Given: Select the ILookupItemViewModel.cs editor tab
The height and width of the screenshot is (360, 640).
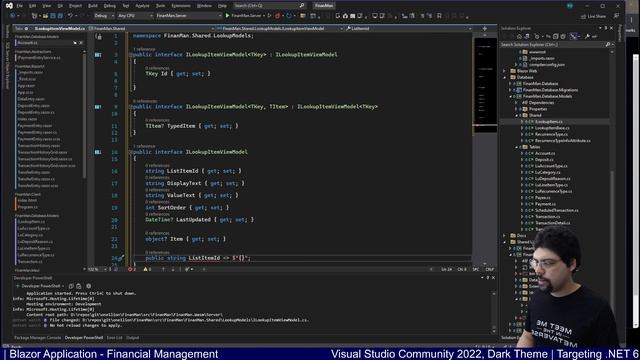Looking at the screenshot, I should (x=60, y=29).
